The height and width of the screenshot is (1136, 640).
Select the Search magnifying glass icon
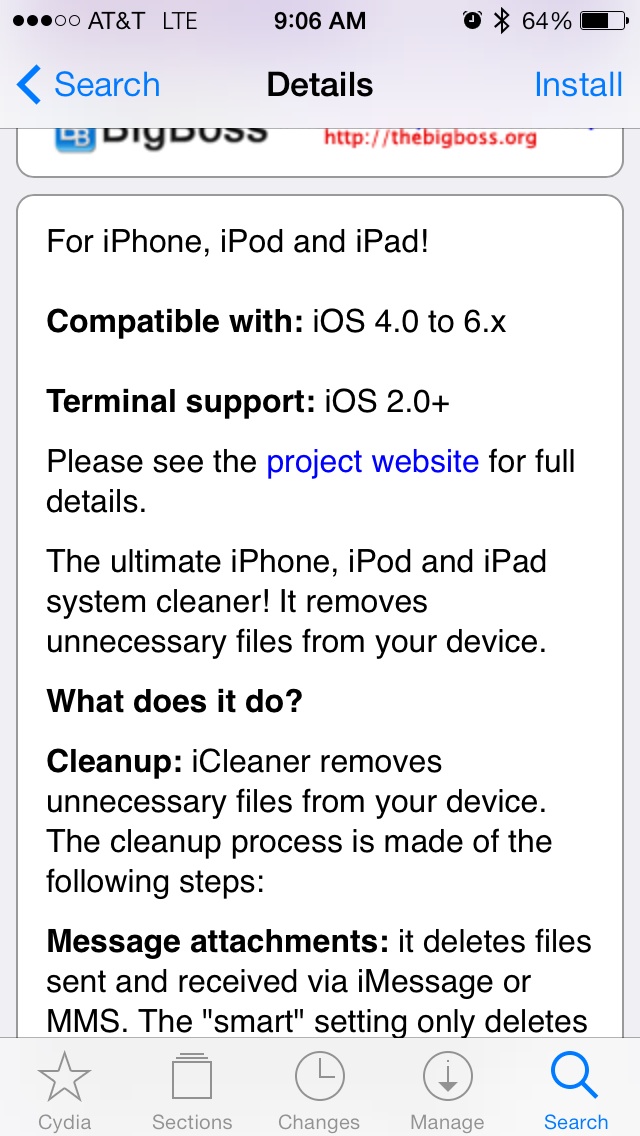[575, 1076]
